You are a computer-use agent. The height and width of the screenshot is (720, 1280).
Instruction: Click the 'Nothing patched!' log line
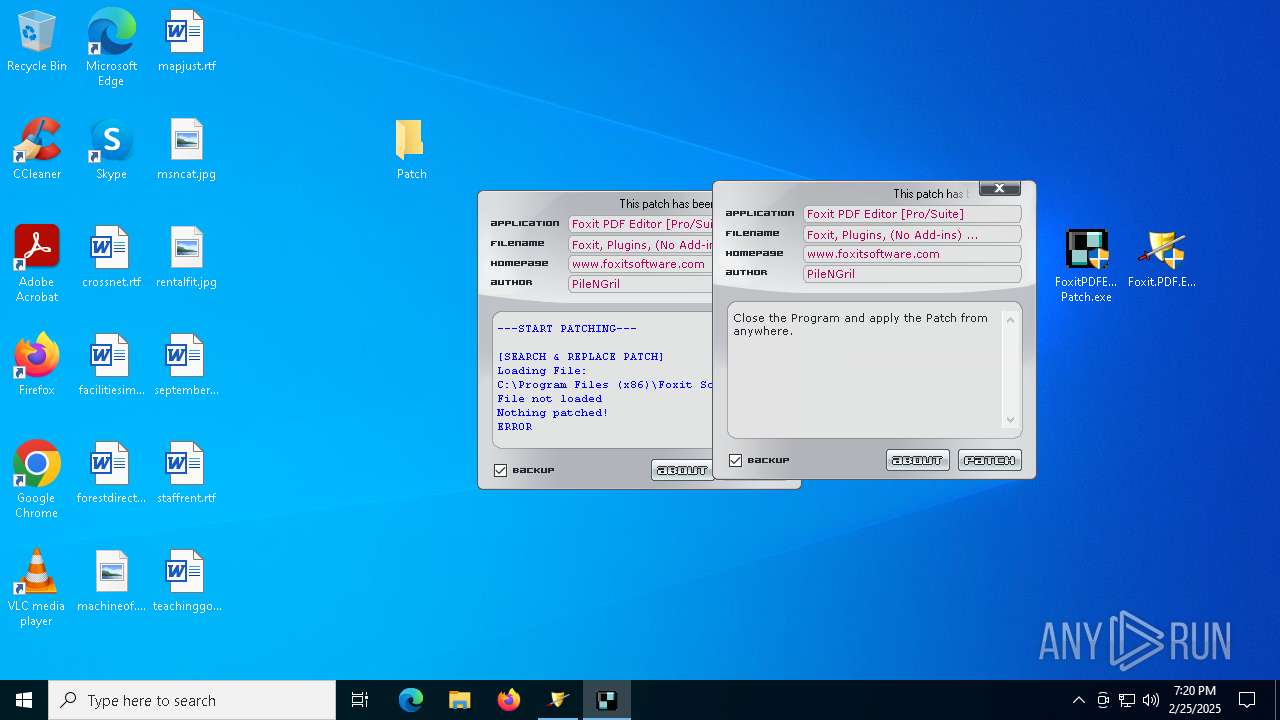[x=552, y=412]
